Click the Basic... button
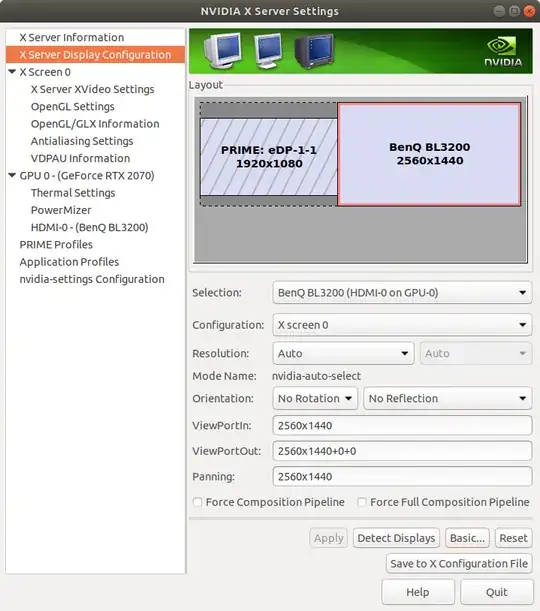The width and height of the screenshot is (540, 611). point(467,538)
